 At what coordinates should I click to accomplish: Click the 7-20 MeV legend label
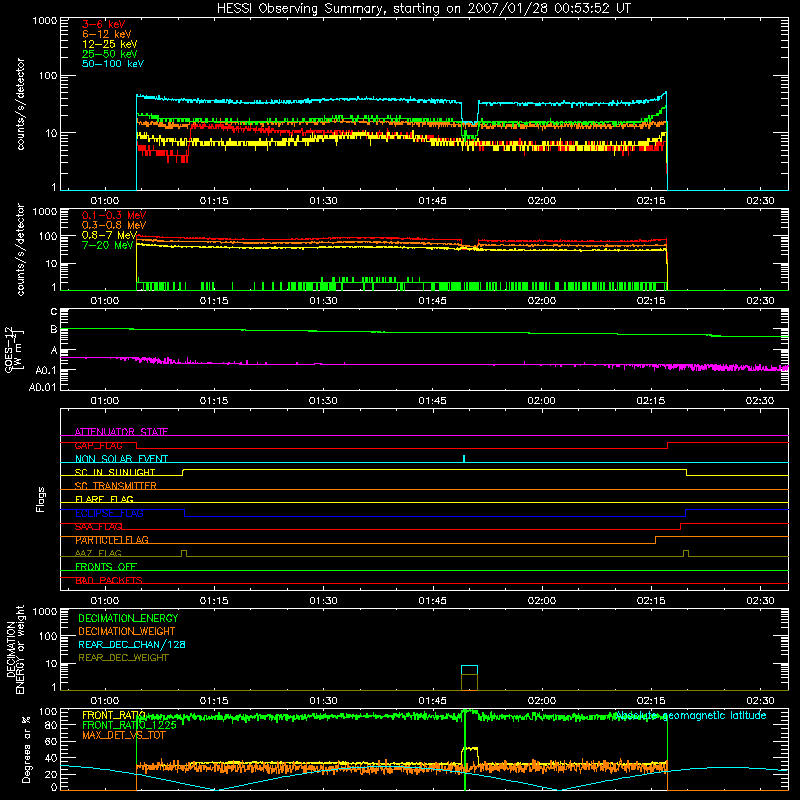pos(107,245)
